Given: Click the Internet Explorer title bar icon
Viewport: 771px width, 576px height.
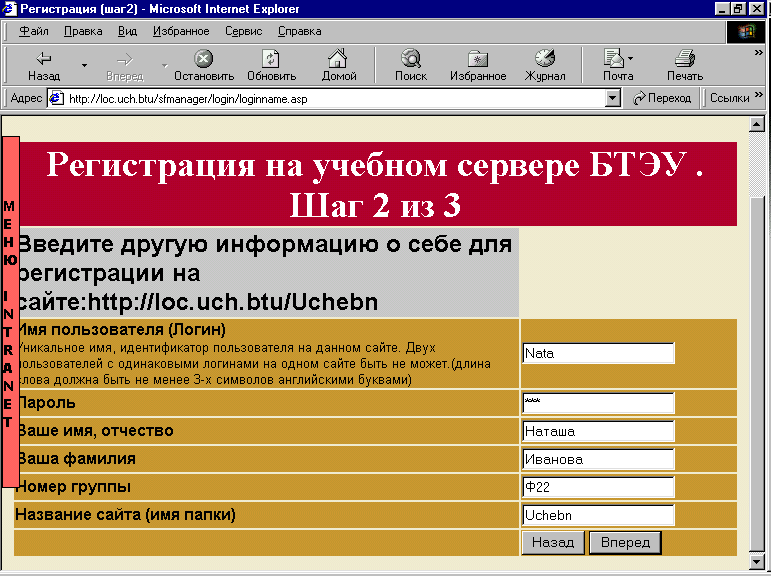Looking at the screenshot, I should click(10, 9).
